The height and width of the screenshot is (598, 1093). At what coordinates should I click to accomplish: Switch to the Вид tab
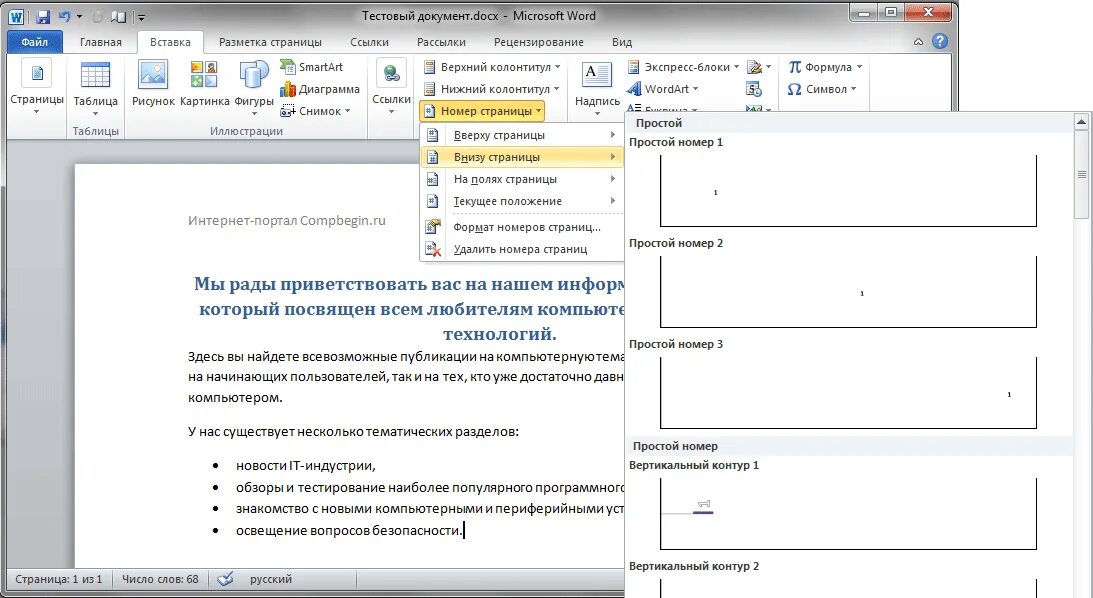click(x=622, y=42)
